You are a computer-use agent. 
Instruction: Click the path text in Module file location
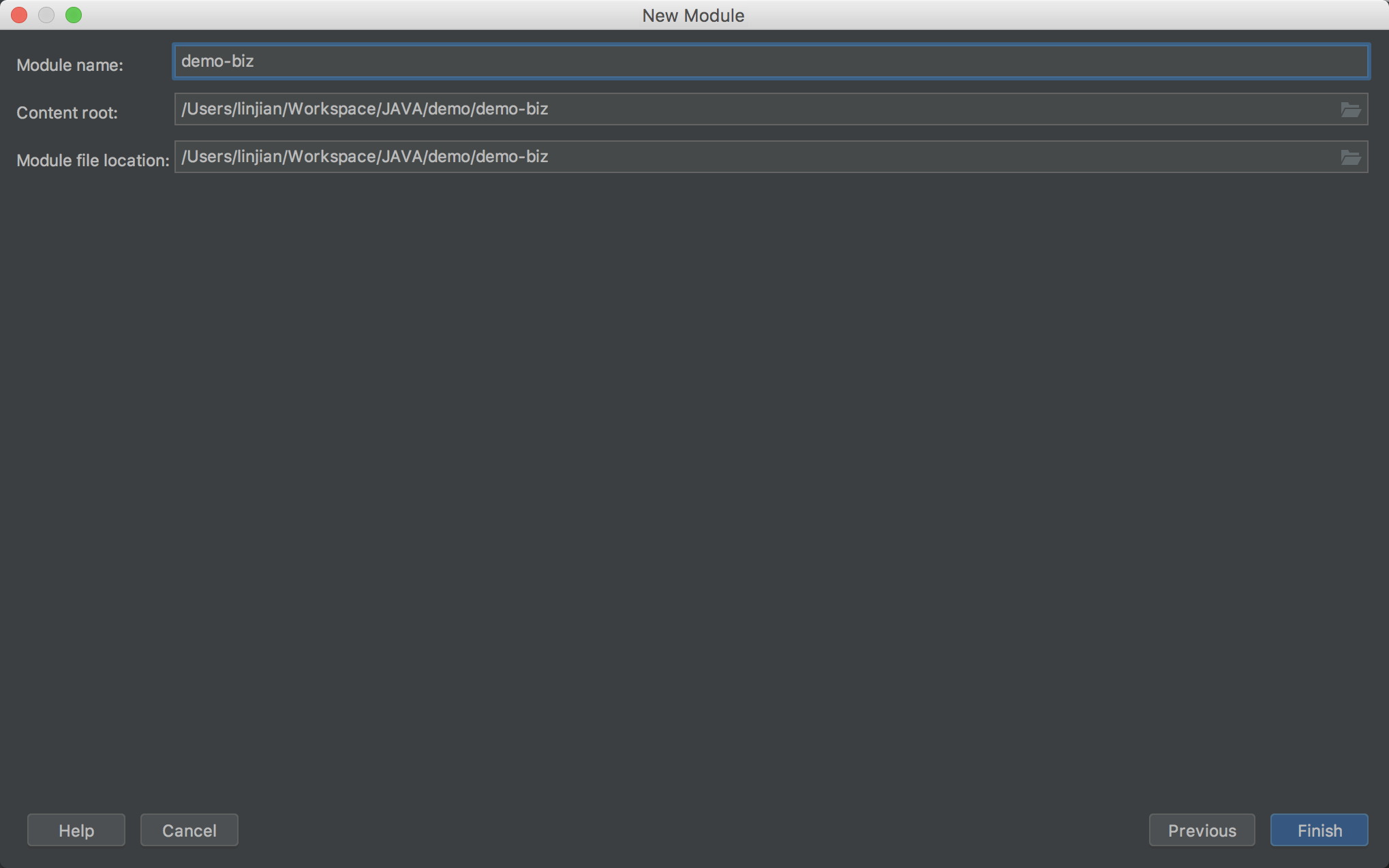coord(365,156)
